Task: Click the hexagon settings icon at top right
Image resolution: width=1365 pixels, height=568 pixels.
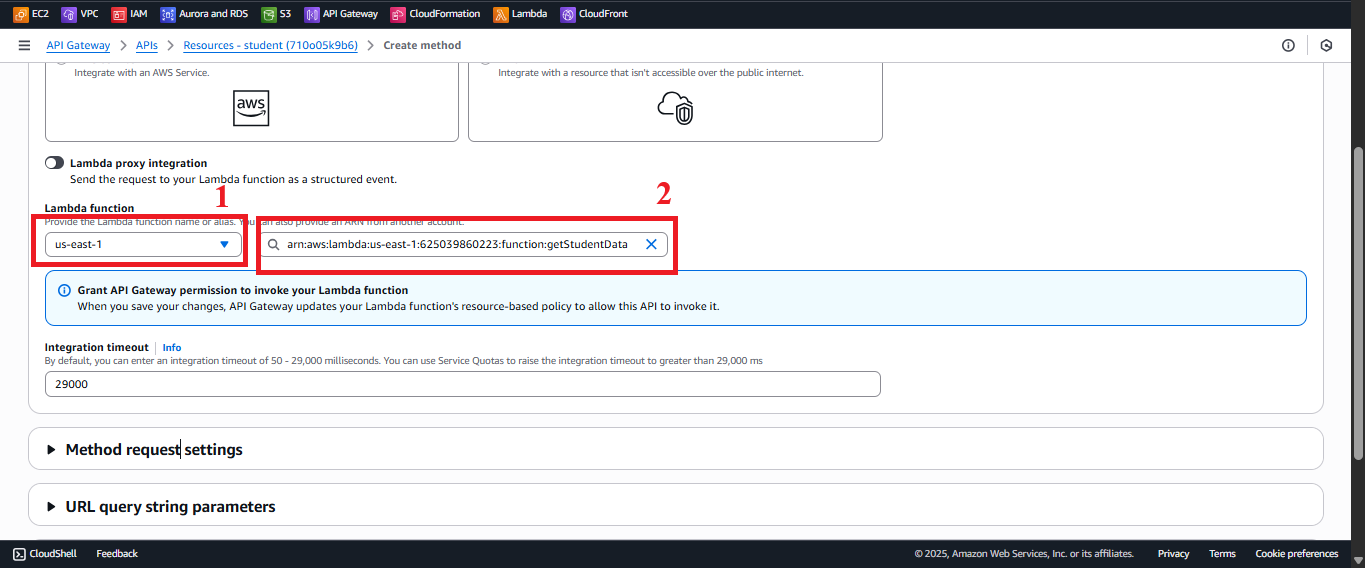Action: click(1326, 45)
